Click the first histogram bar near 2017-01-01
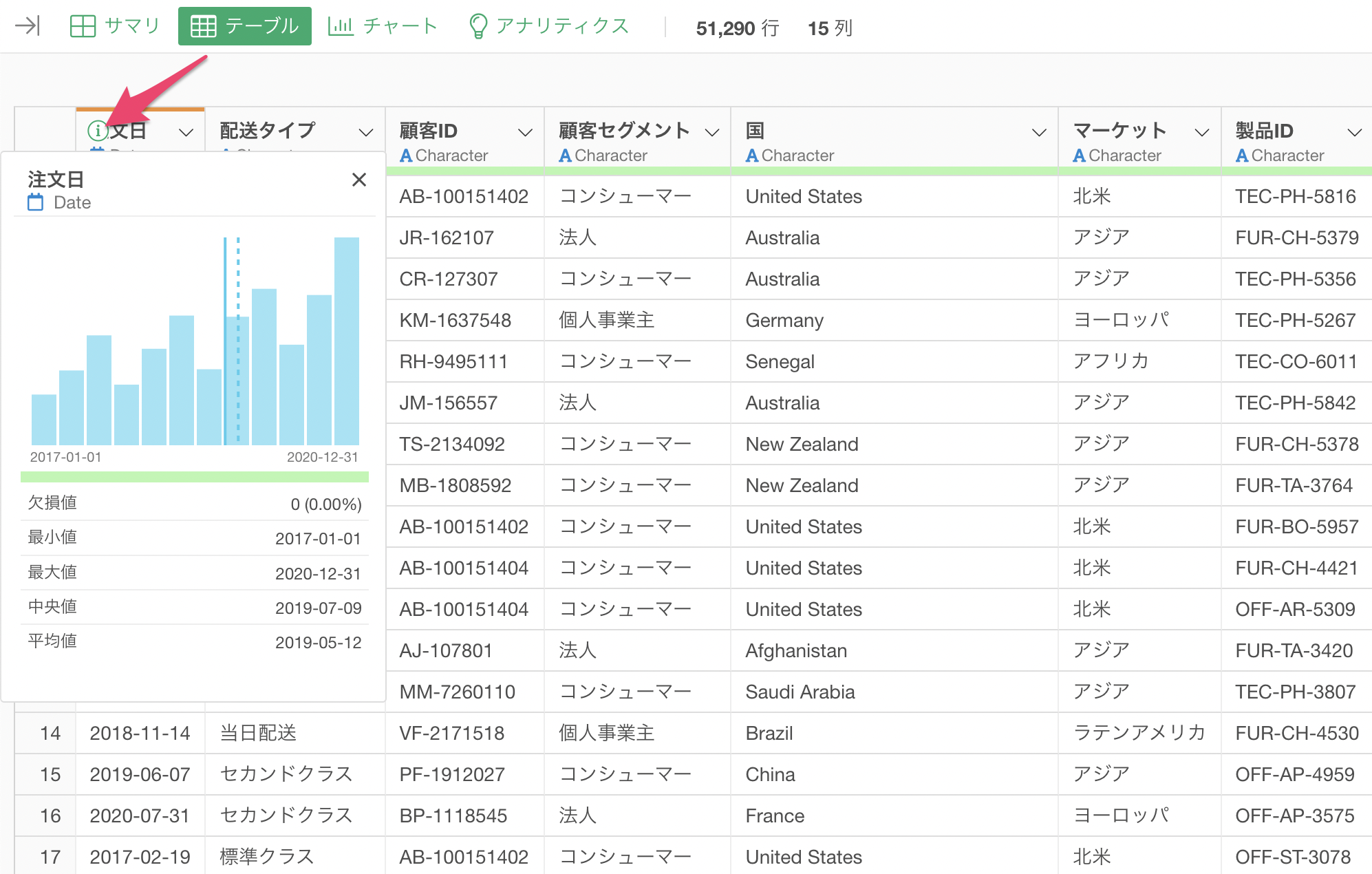 (44, 420)
